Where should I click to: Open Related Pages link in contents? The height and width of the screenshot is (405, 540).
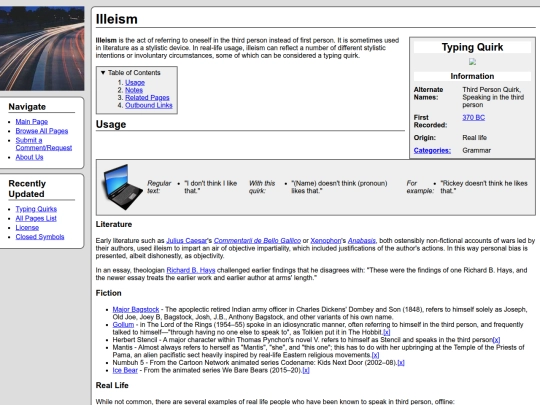click(147, 98)
